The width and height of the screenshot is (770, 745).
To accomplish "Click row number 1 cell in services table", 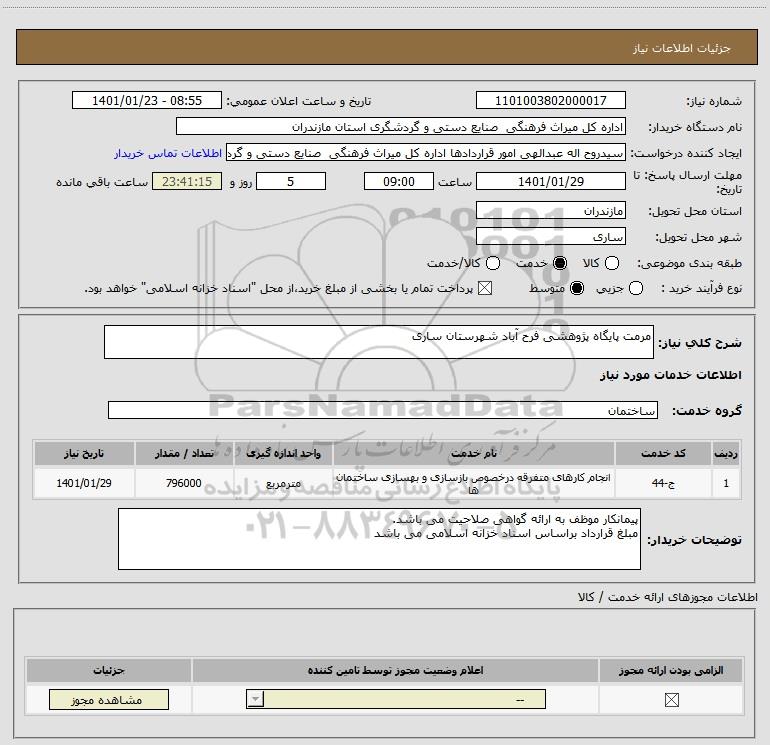I will pyautogui.click(x=726, y=483).
